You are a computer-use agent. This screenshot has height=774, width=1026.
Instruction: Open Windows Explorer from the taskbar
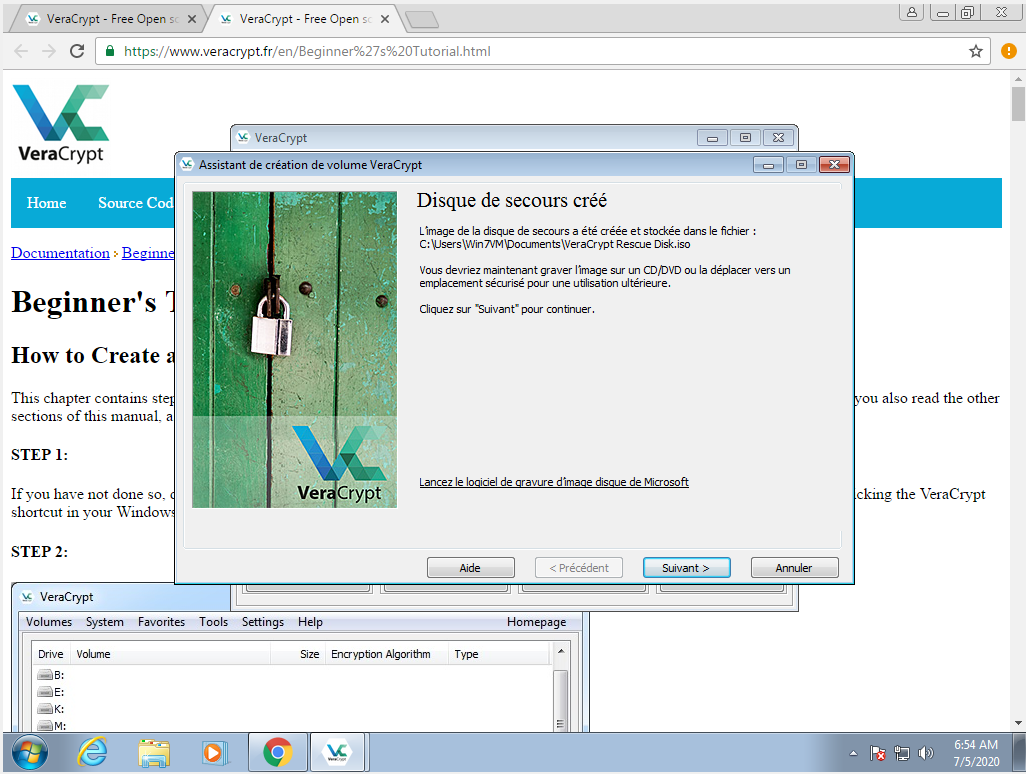[154, 753]
